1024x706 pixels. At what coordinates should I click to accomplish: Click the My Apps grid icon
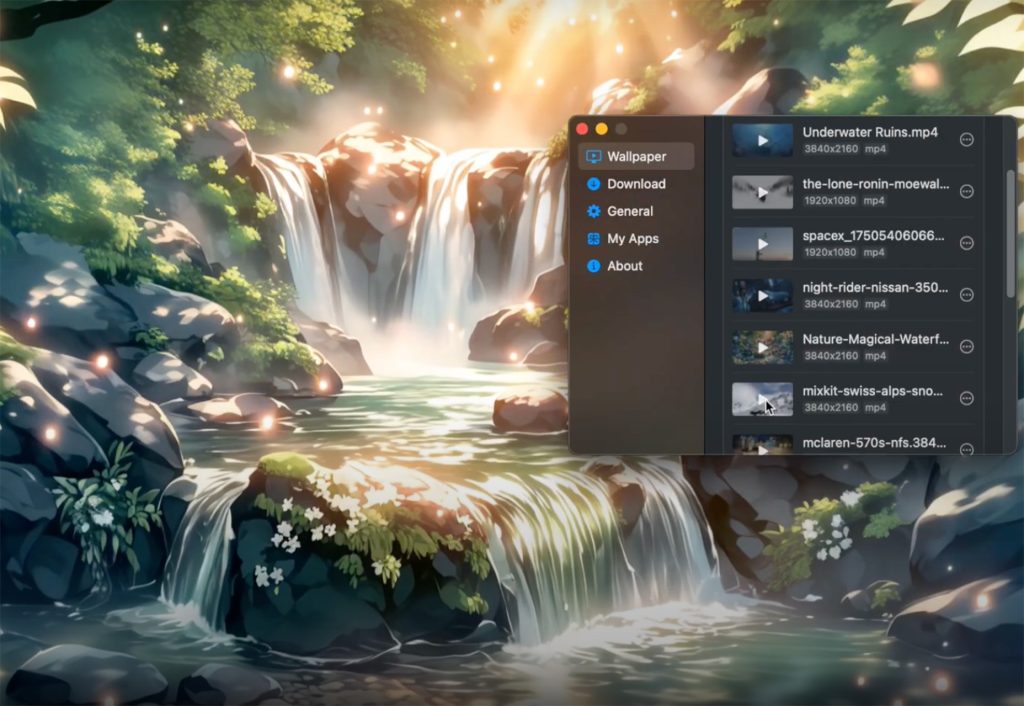(593, 239)
